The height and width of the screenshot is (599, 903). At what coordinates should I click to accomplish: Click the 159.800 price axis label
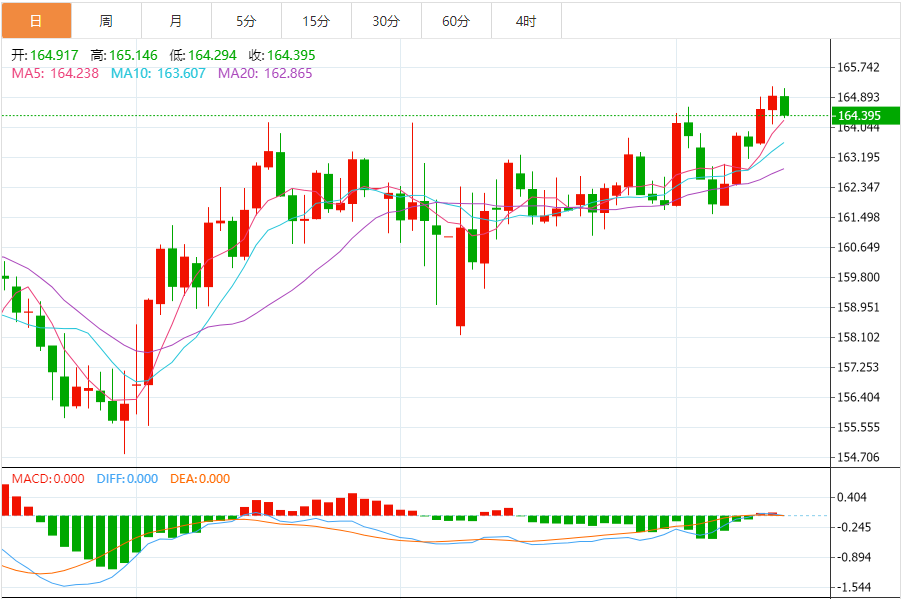click(858, 277)
